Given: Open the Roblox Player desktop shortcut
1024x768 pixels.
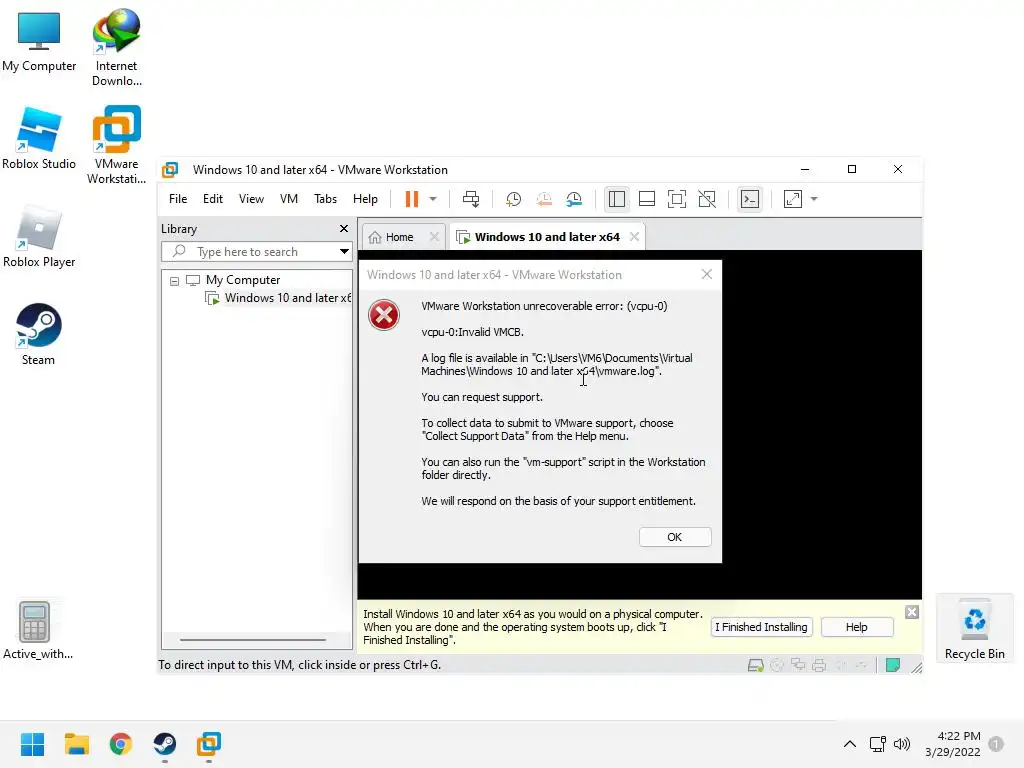Looking at the screenshot, I should point(39,236).
